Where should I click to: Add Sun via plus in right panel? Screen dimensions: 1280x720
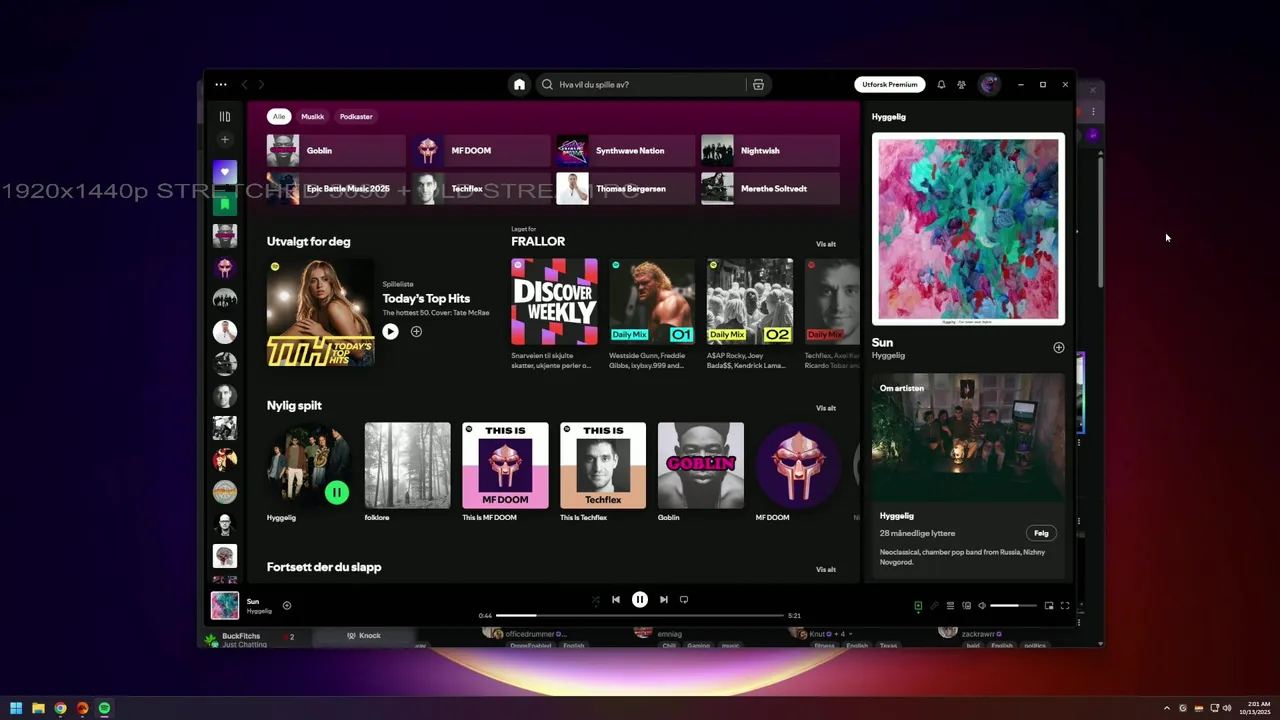1059,348
